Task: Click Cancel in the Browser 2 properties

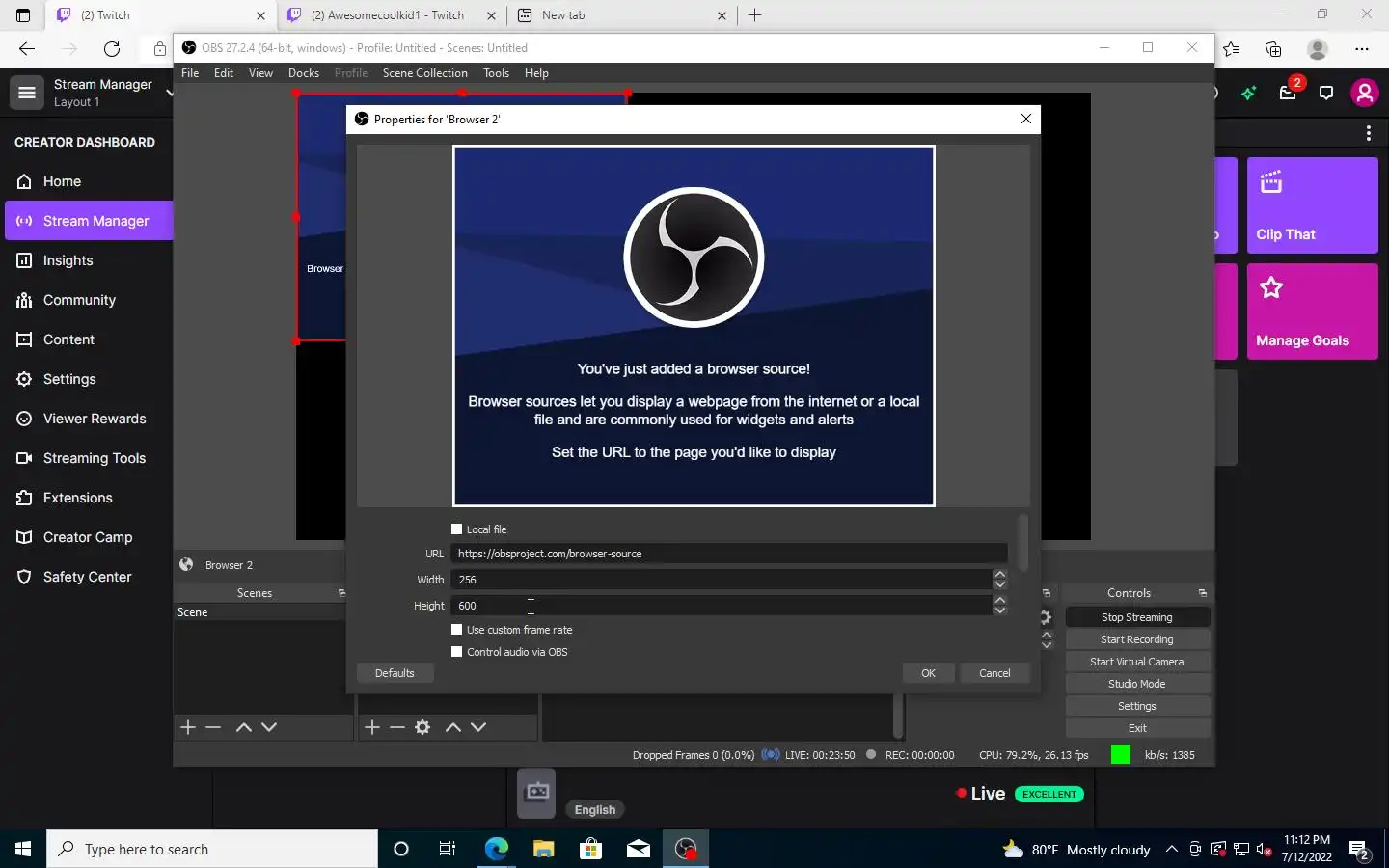Action: [994, 673]
